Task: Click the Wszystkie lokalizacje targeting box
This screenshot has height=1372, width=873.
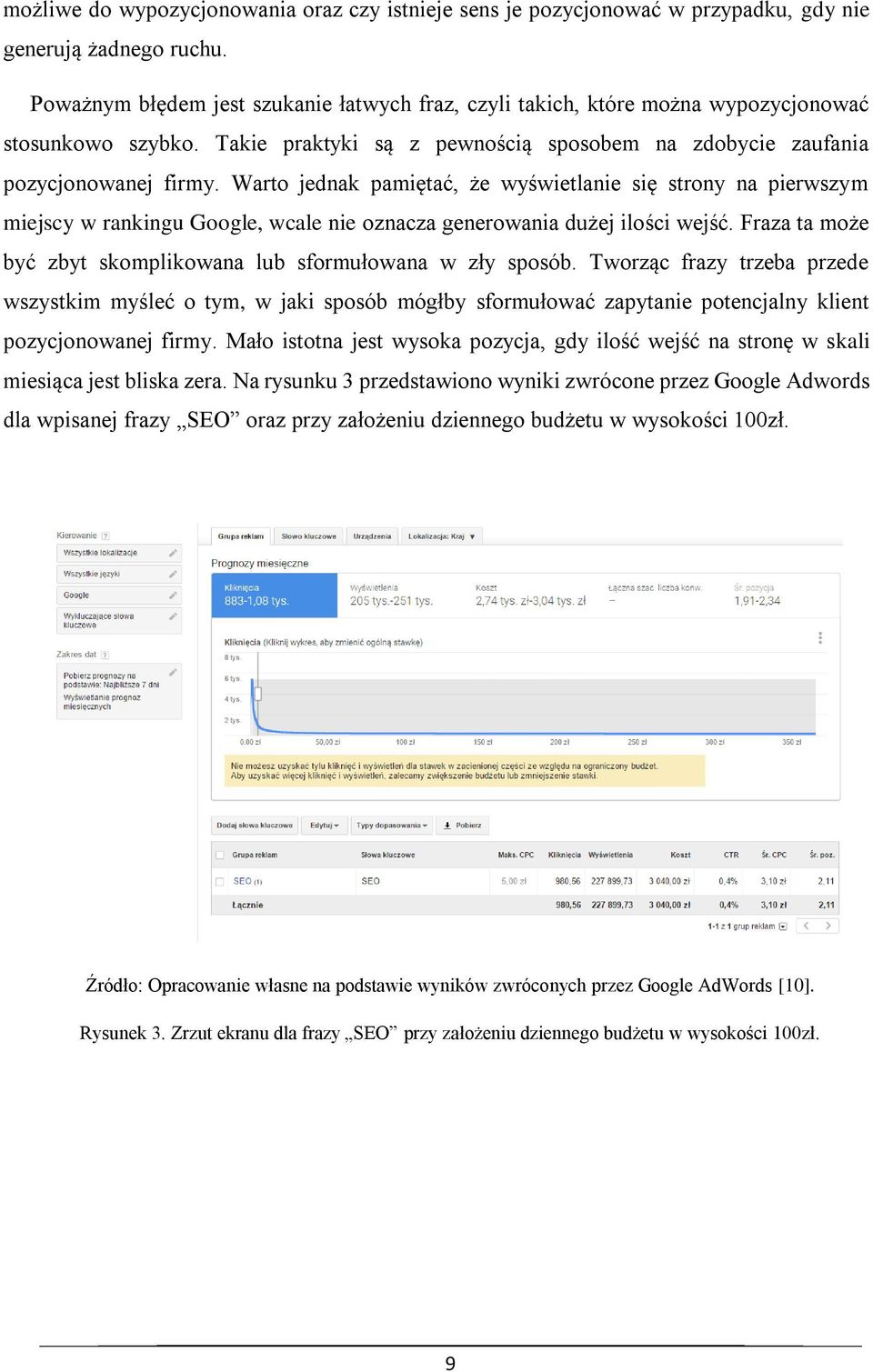Action: 119,553
